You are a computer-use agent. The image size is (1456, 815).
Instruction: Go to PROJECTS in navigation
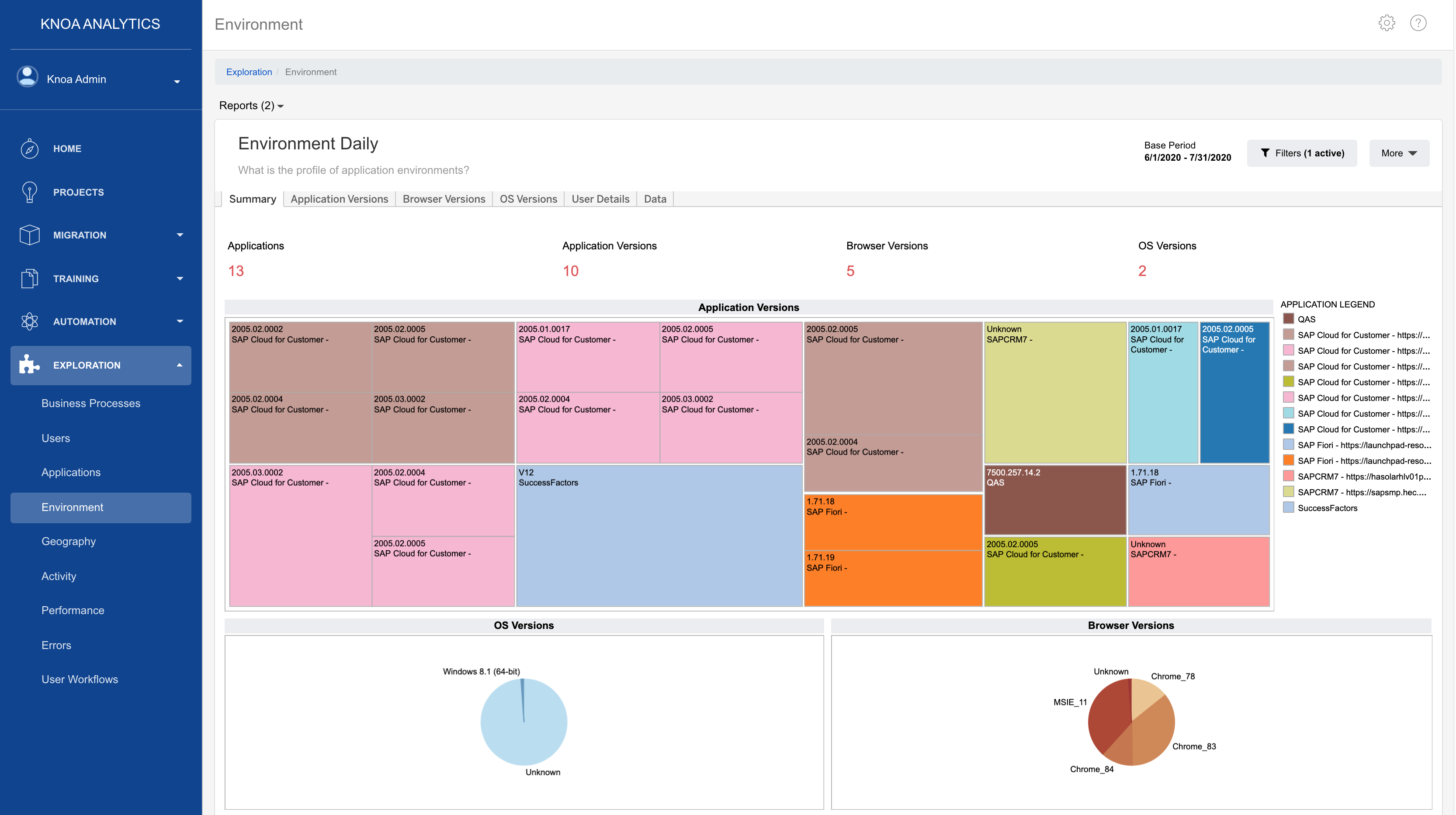point(79,192)
